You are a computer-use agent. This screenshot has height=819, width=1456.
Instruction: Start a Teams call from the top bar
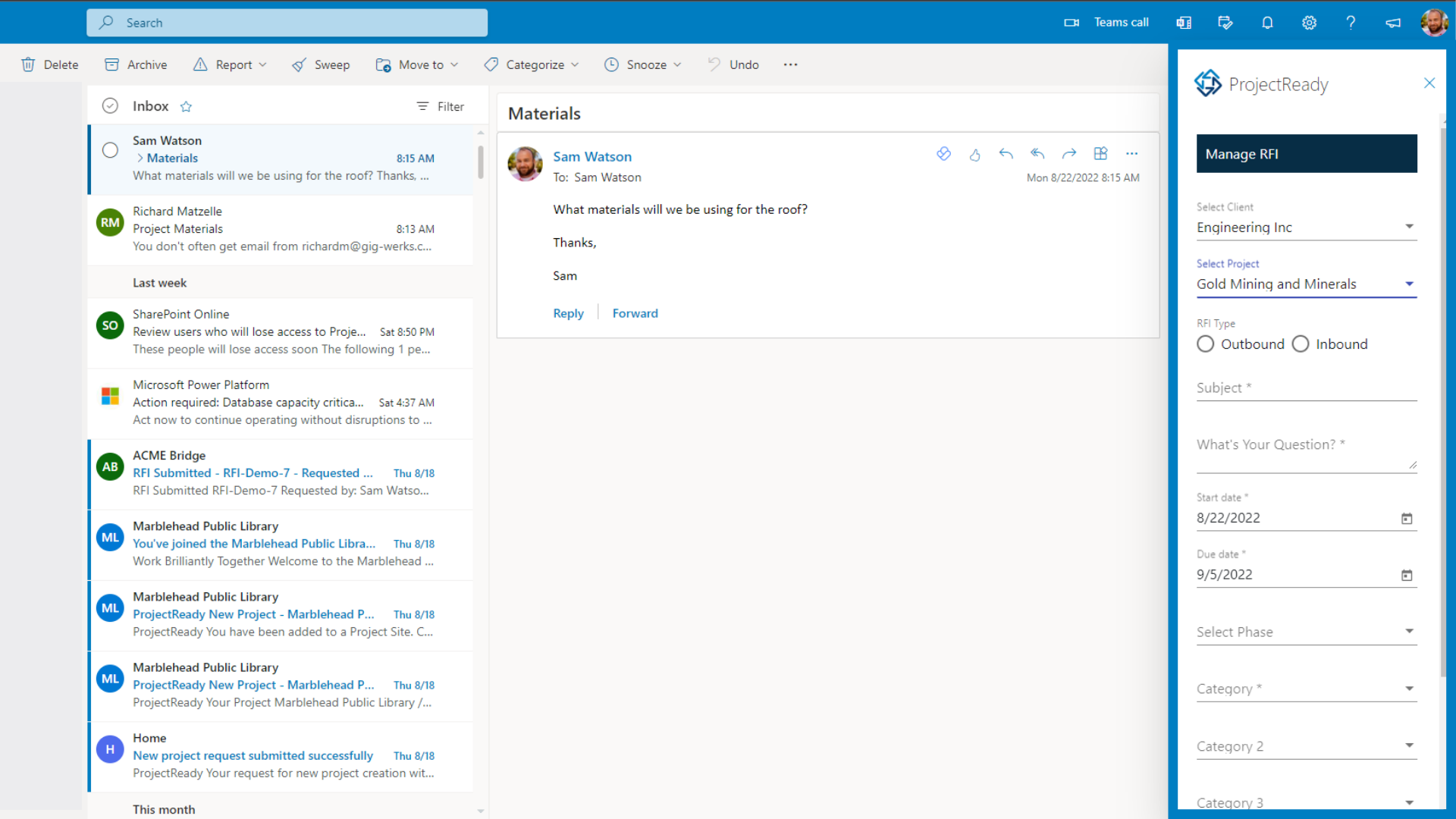pyautogui.click(x=1106, y=22)
